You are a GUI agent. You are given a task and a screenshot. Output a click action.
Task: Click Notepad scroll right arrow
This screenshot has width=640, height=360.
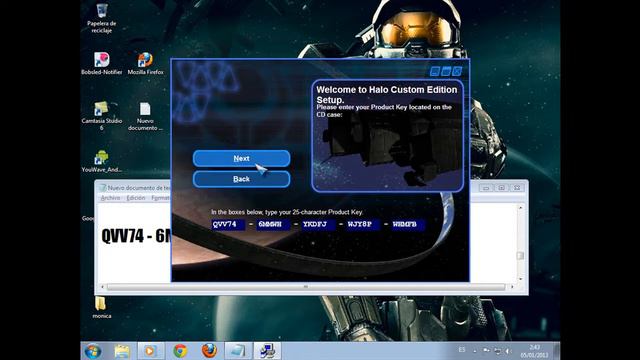tap(512, 287)
